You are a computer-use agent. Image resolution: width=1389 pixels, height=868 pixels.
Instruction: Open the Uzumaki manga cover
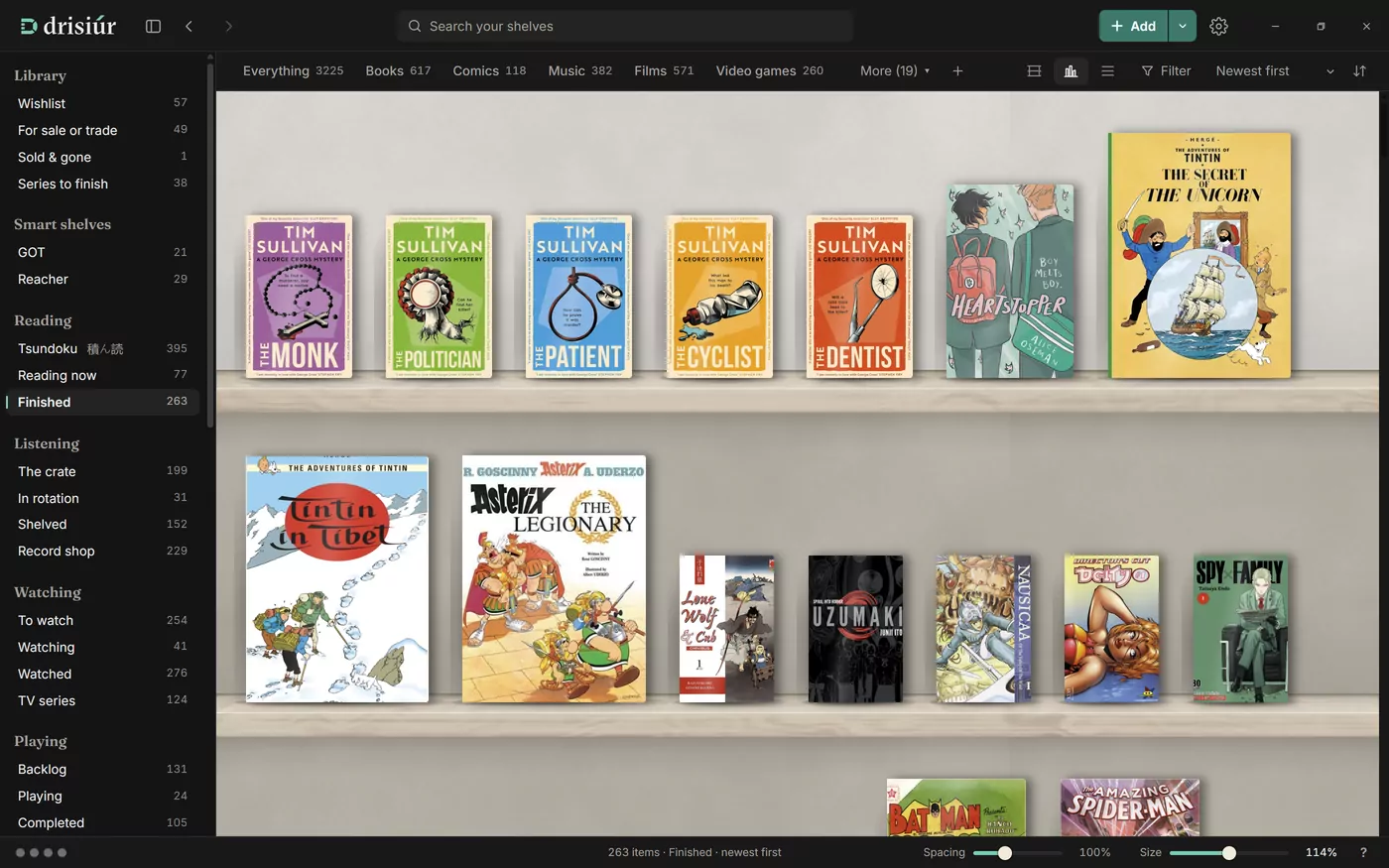855,628
